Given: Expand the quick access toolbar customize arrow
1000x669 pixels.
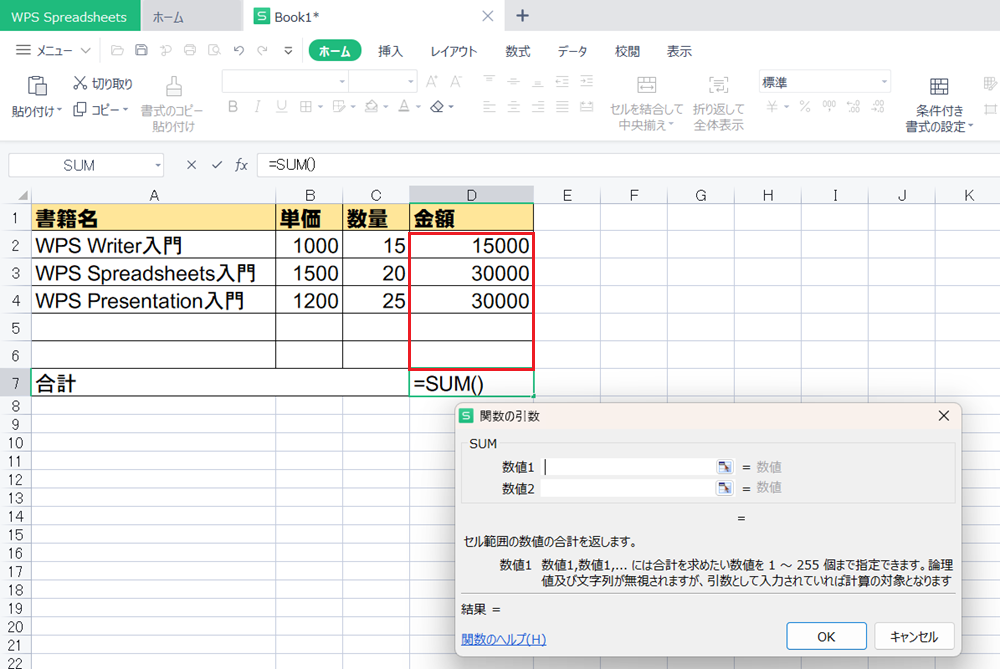Looking at the screenshot, I should click(x=288, y=50).
